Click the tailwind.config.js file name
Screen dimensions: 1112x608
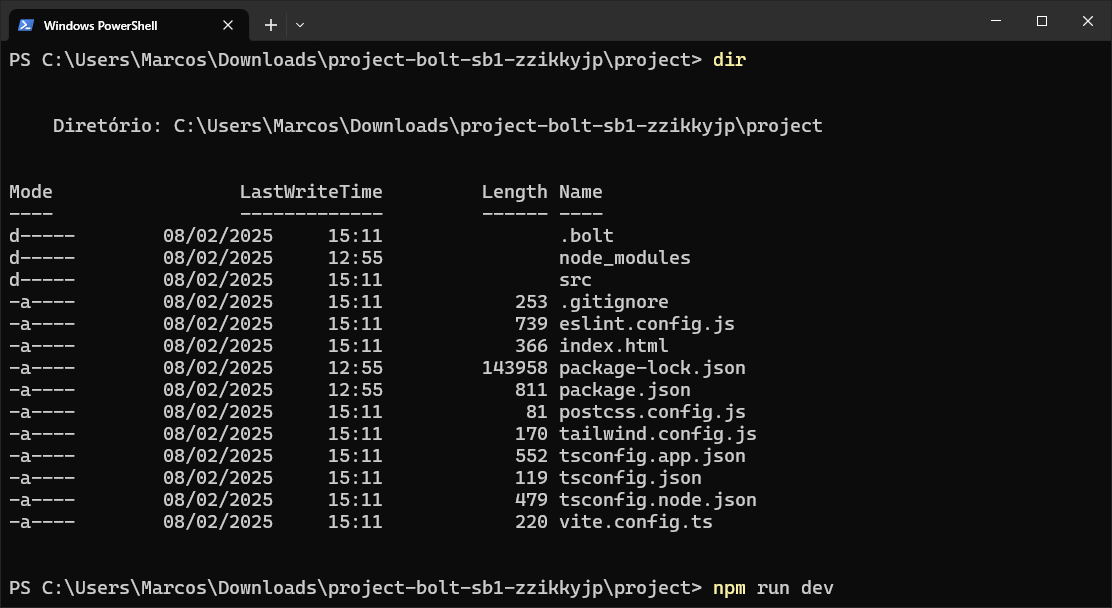pos(657,433)
